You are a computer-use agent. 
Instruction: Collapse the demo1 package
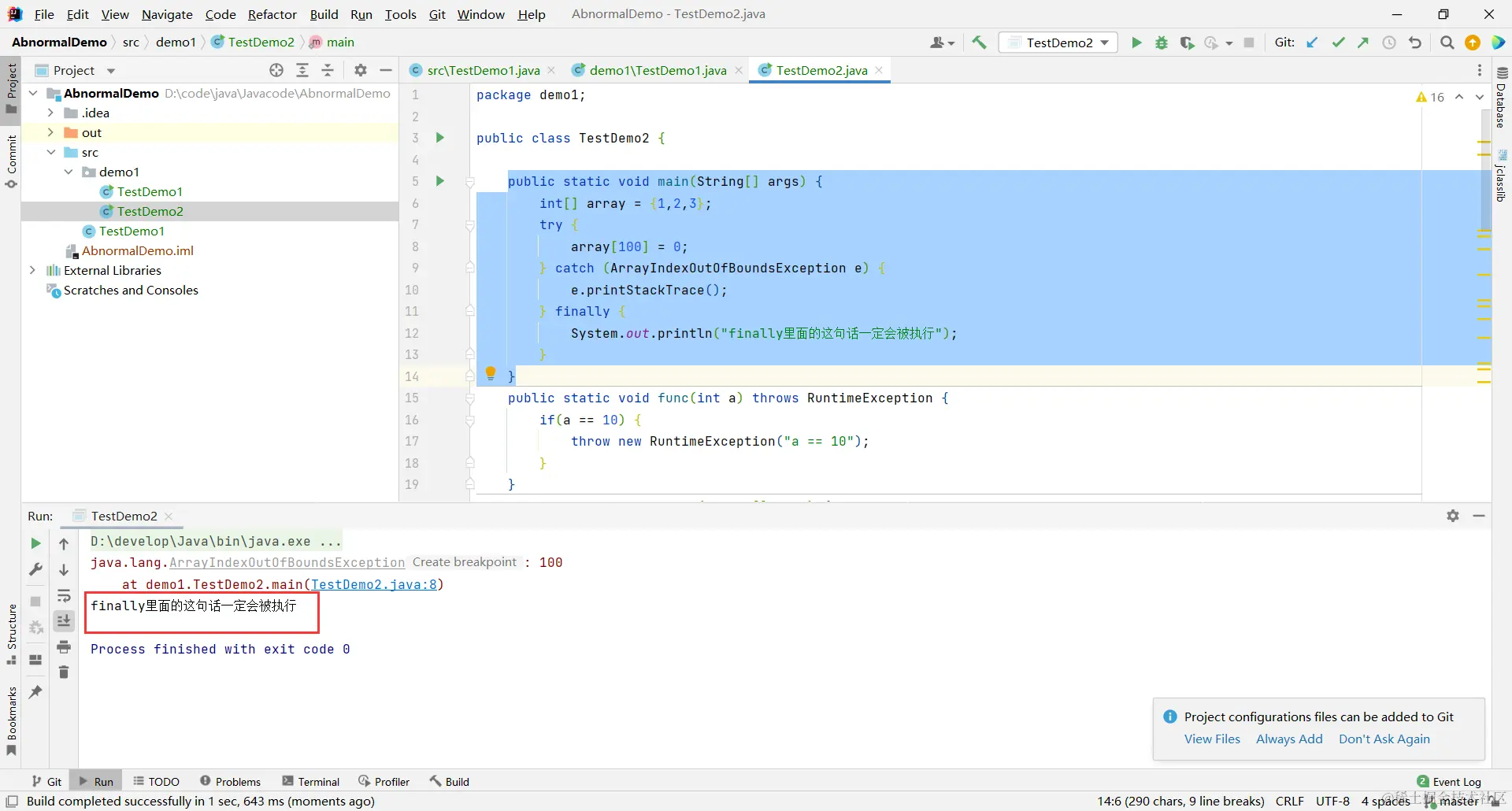(69, 172)
